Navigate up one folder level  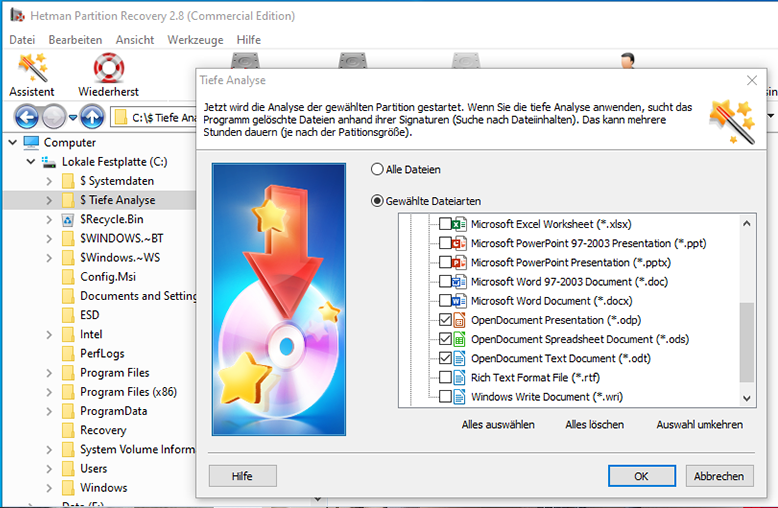(92, 118)
